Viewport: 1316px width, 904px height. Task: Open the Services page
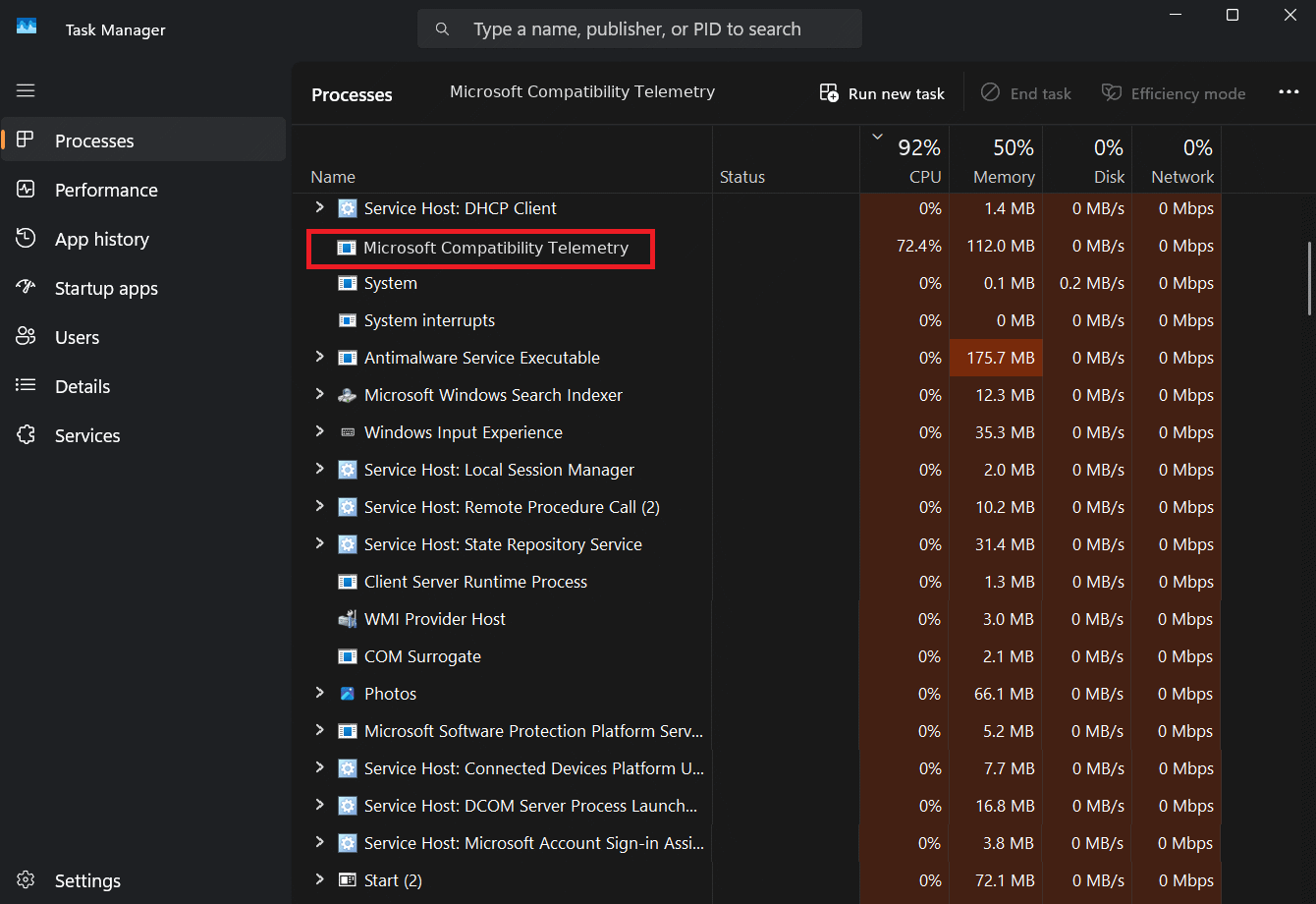click(x=87, y=435)
